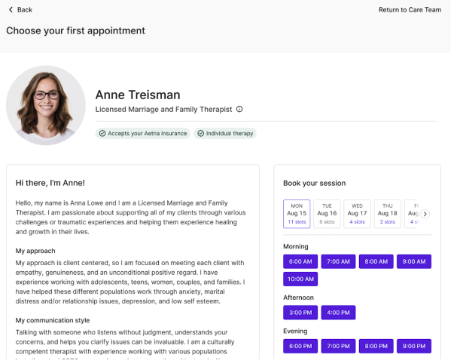Book the 6:00 PM evening slot

(x=300, y=346)
